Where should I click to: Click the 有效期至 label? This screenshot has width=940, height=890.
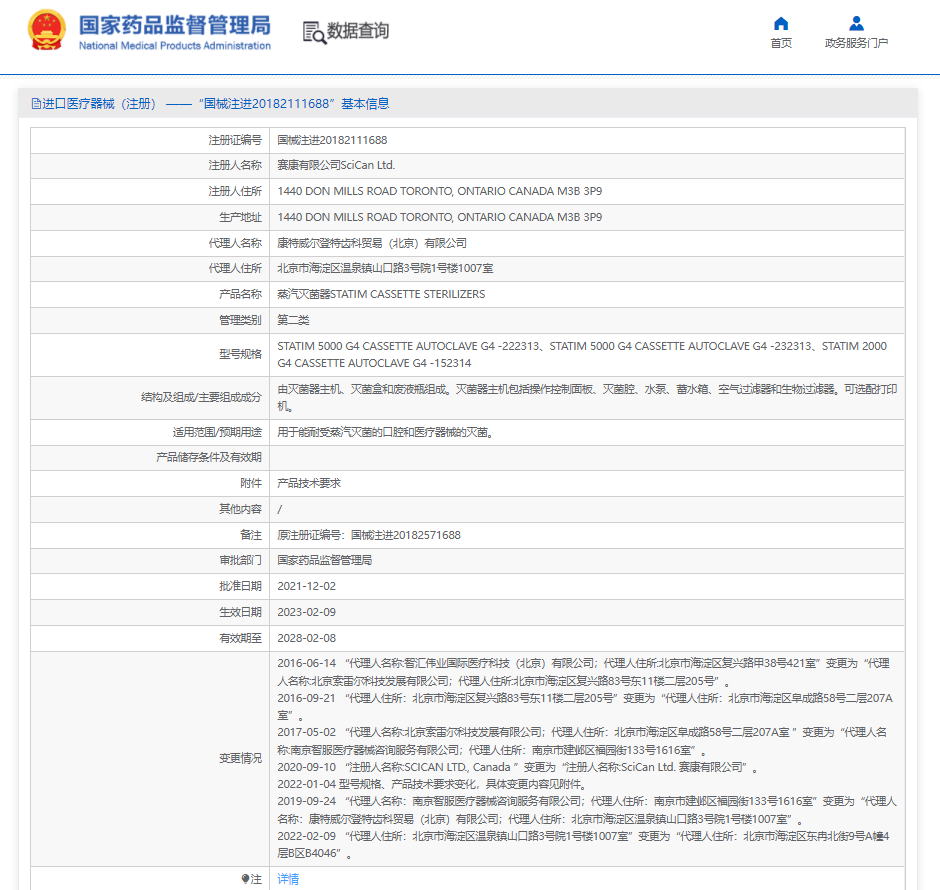pyautogui.click(x=240, y=638)
